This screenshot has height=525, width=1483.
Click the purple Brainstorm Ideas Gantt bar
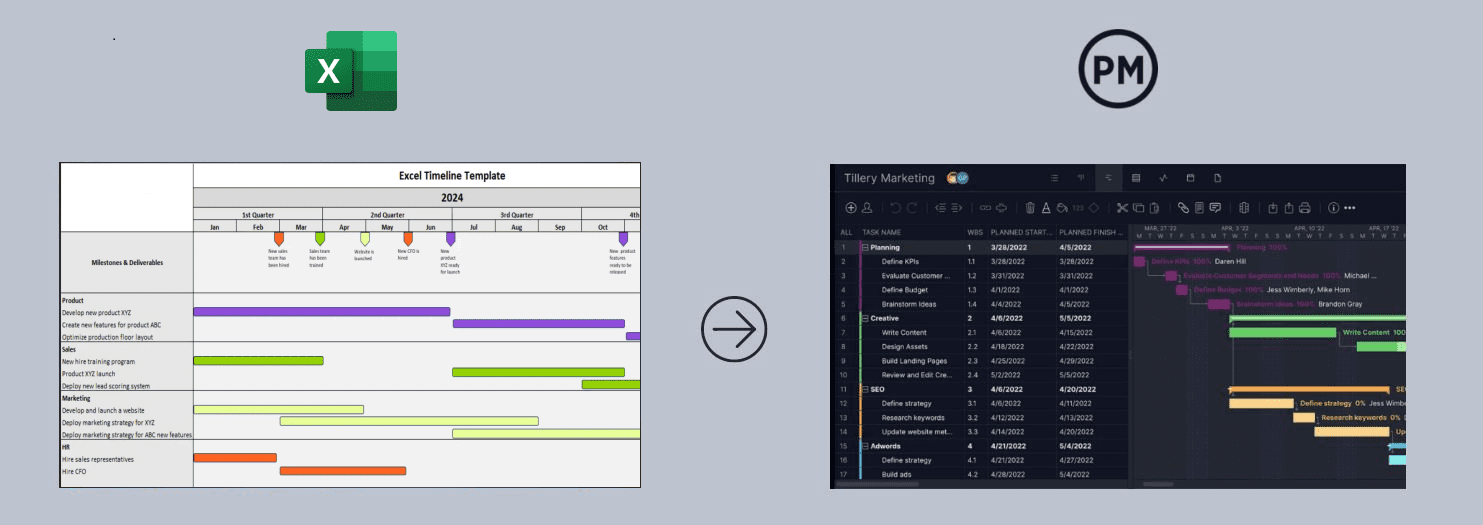coord(1219,304)
